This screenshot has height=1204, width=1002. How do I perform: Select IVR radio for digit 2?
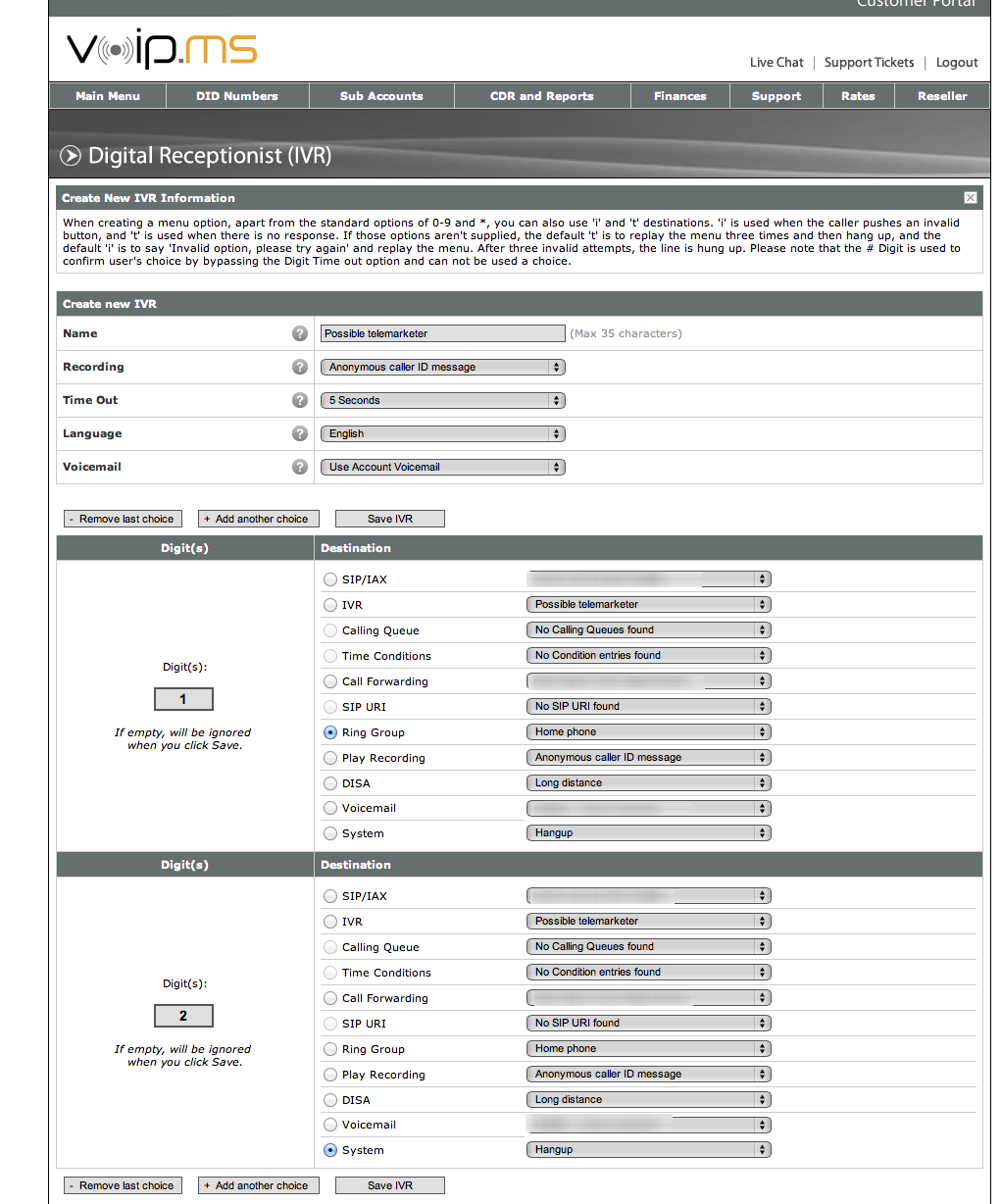point(330,922)
